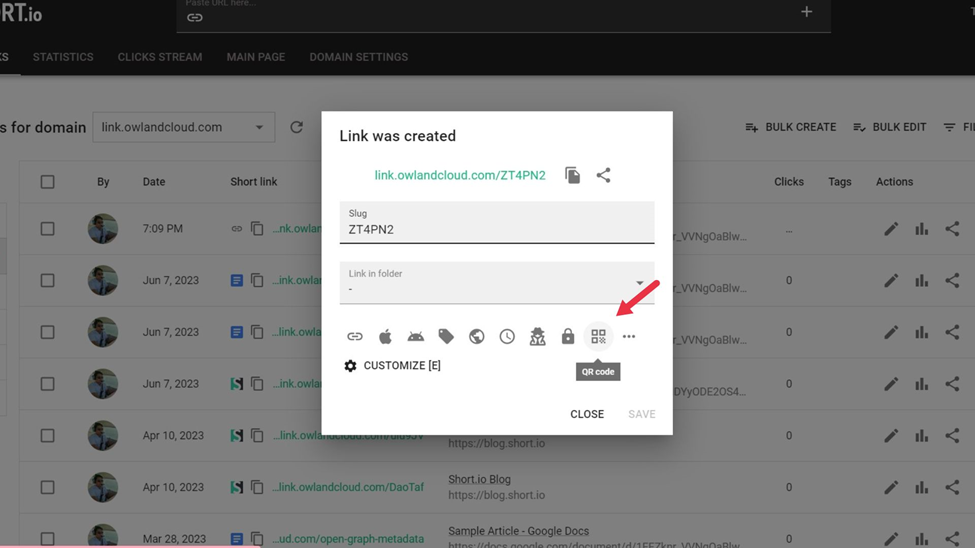Viewport: 975px width, 548px height.
Task: Open CUSTOMIZE [E] settings
Action: [x=392, y=366]
